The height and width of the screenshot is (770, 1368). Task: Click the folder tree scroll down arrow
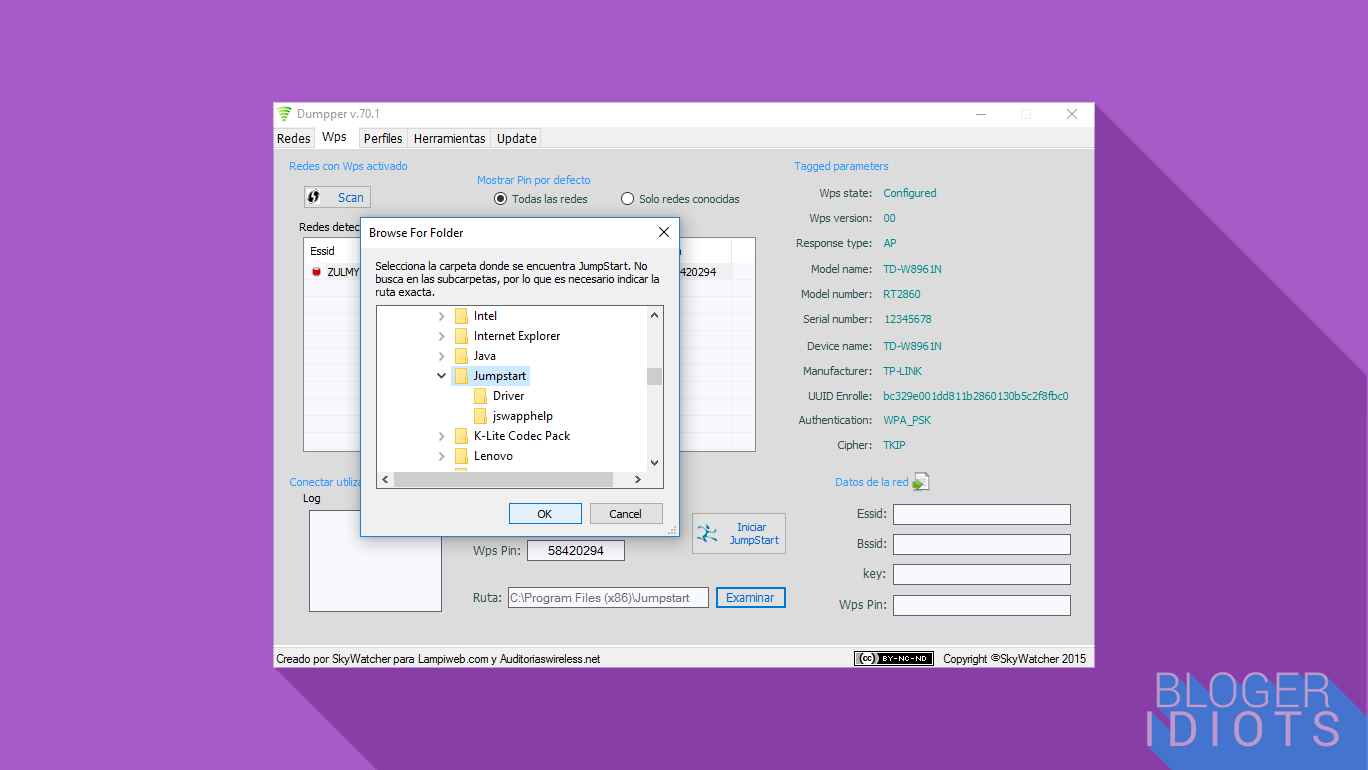pyautogui.click(x=655, y=462)
